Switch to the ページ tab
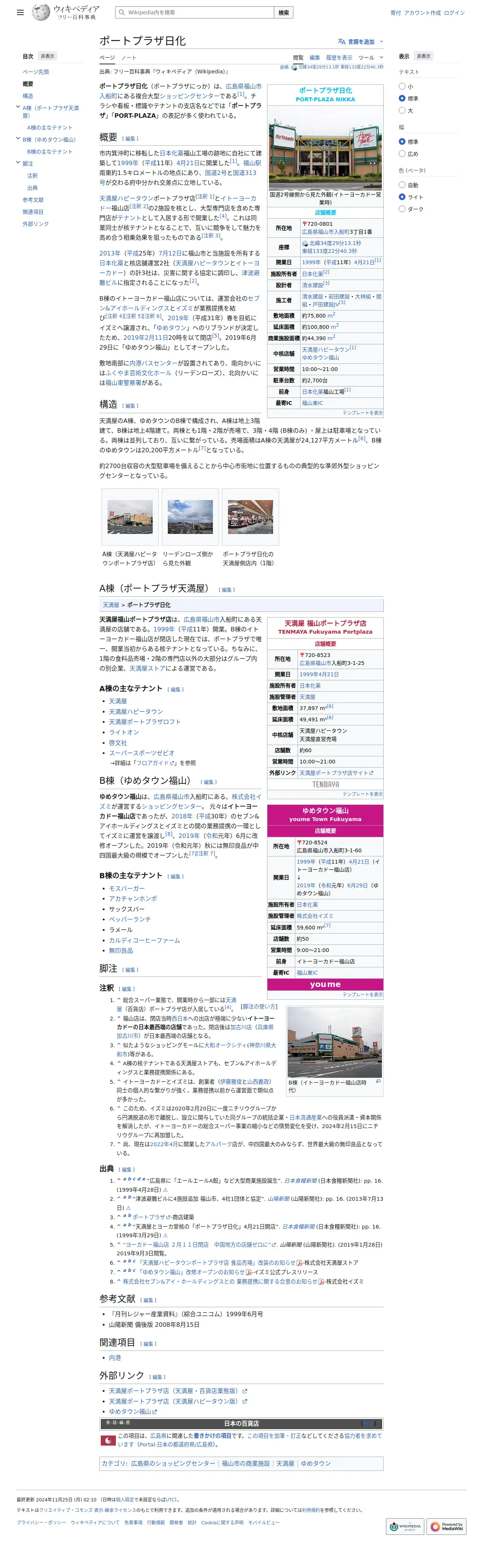This screenshot has height=1568, width=483. pyautogui.click(x=107, y=57)
